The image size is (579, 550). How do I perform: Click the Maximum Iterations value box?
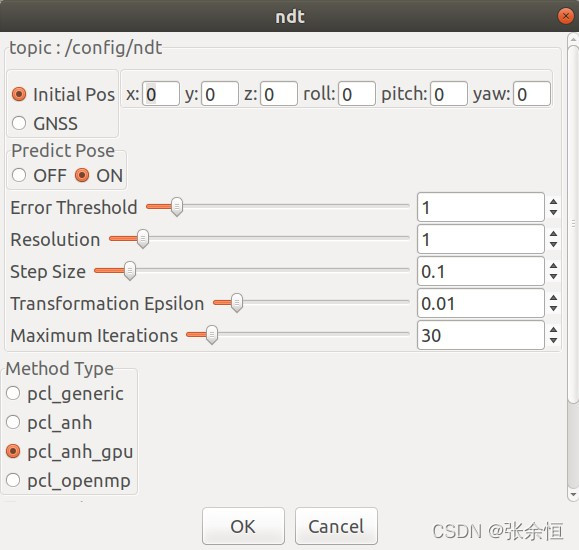pyautogui.click(x=481, y=335)
